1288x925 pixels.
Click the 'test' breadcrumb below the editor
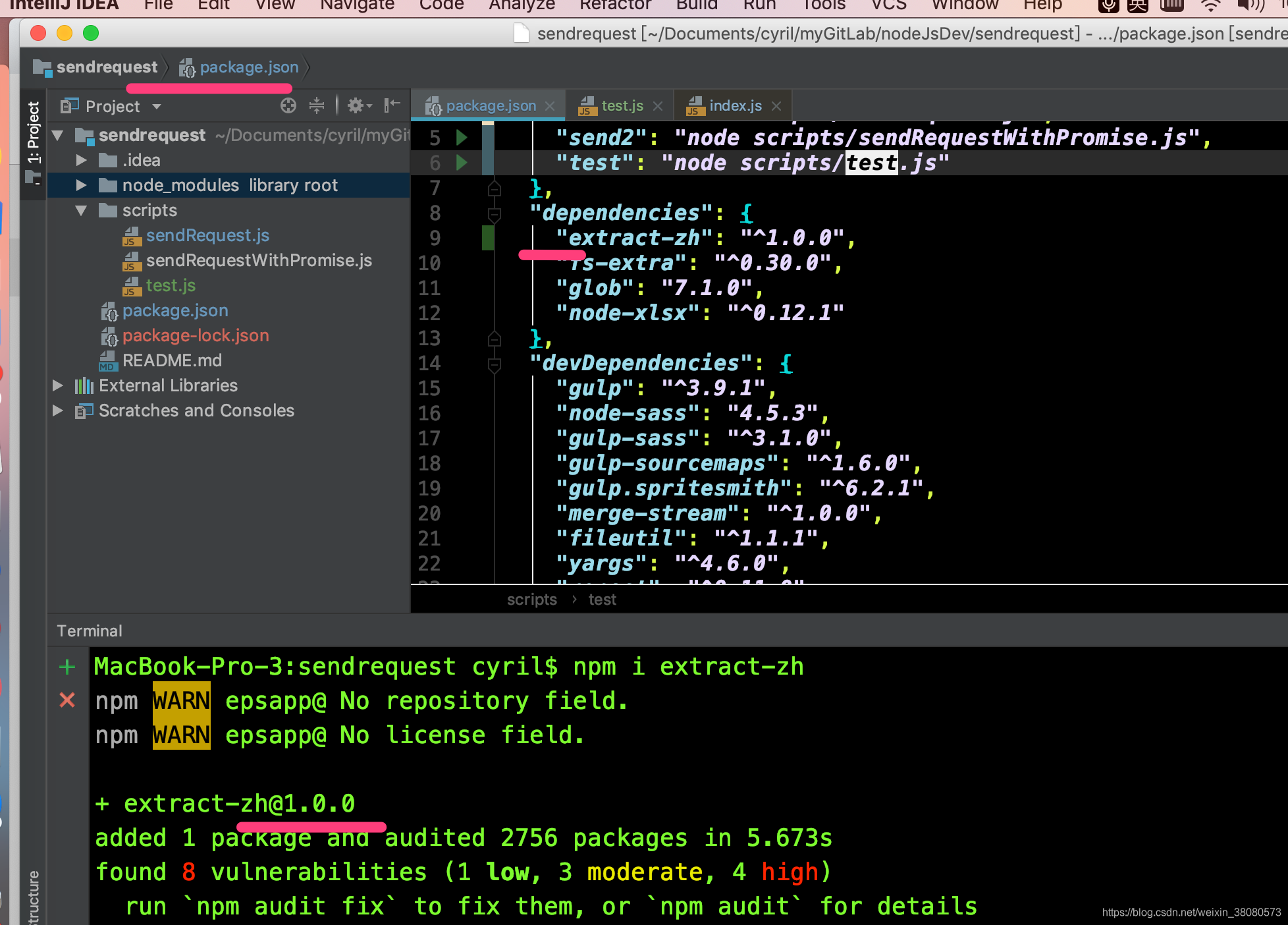point(602,600)
